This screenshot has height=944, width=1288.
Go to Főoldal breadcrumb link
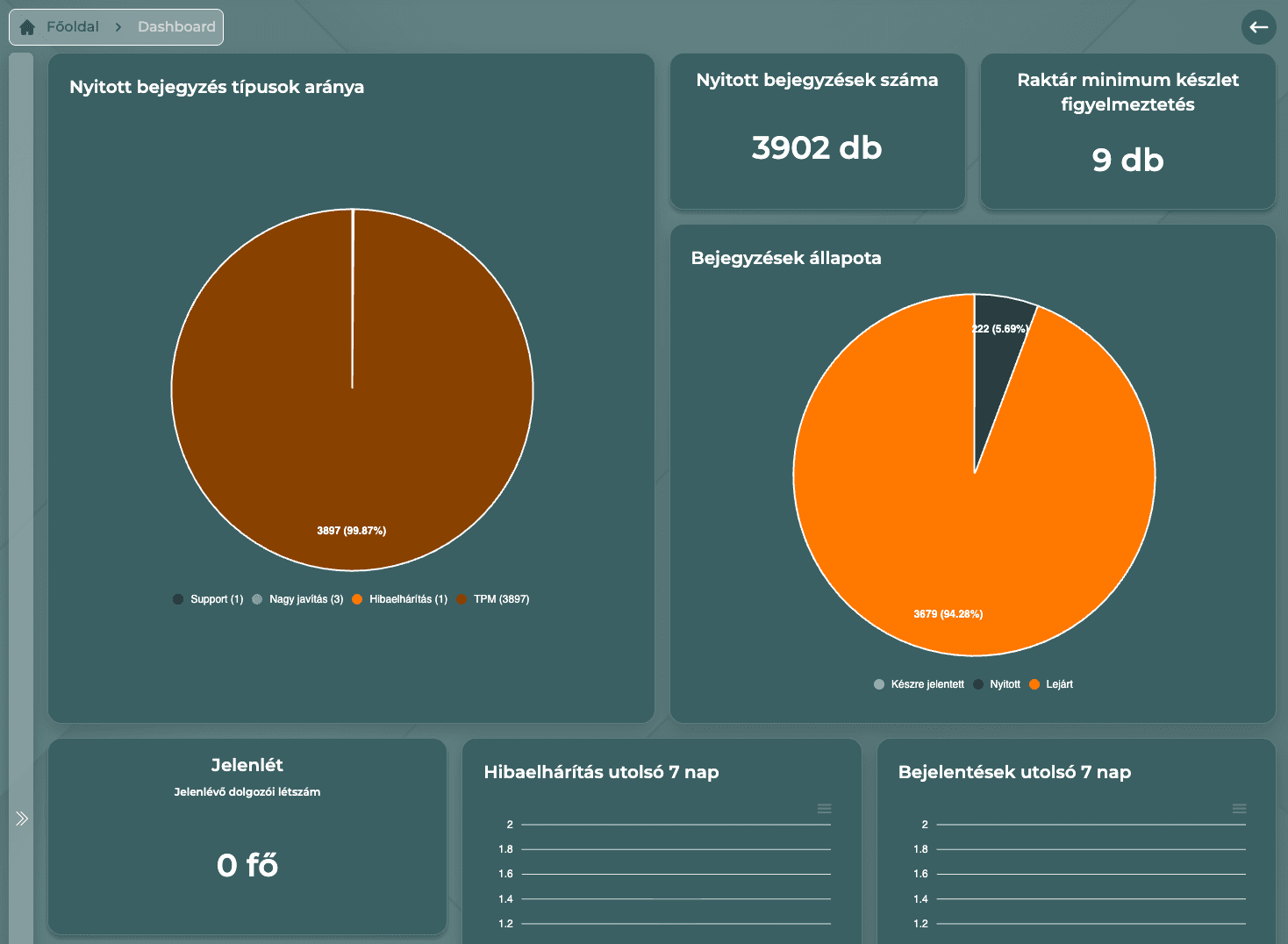coord(72,27)
